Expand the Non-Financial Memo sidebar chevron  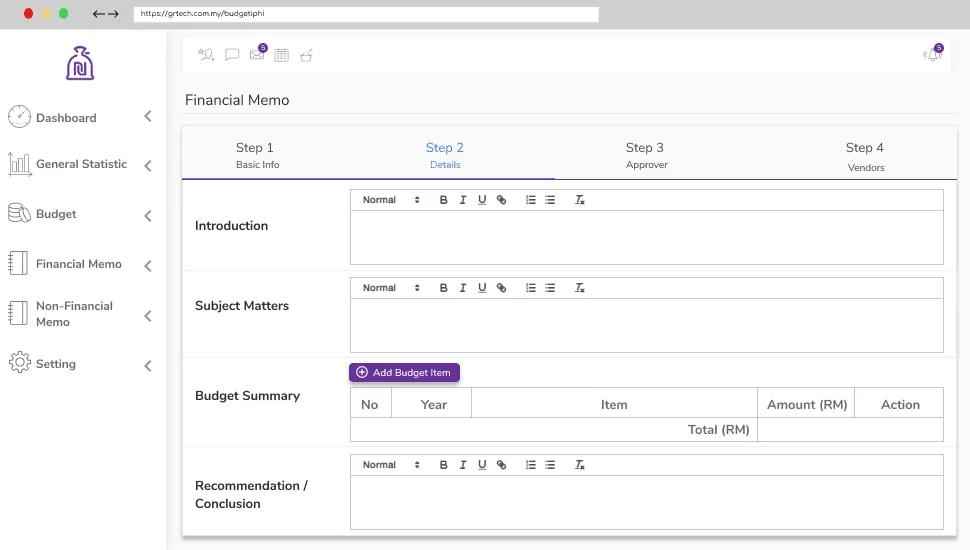point(148,316)
